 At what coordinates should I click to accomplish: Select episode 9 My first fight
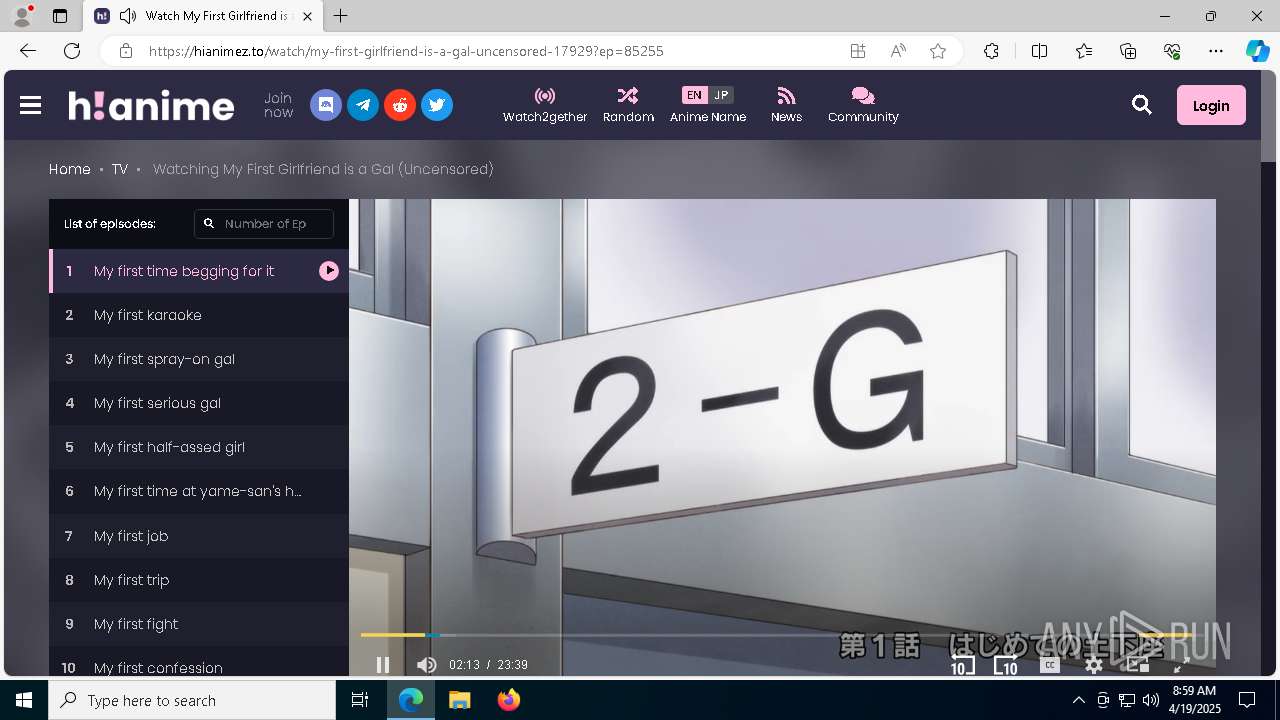point(199,624)
